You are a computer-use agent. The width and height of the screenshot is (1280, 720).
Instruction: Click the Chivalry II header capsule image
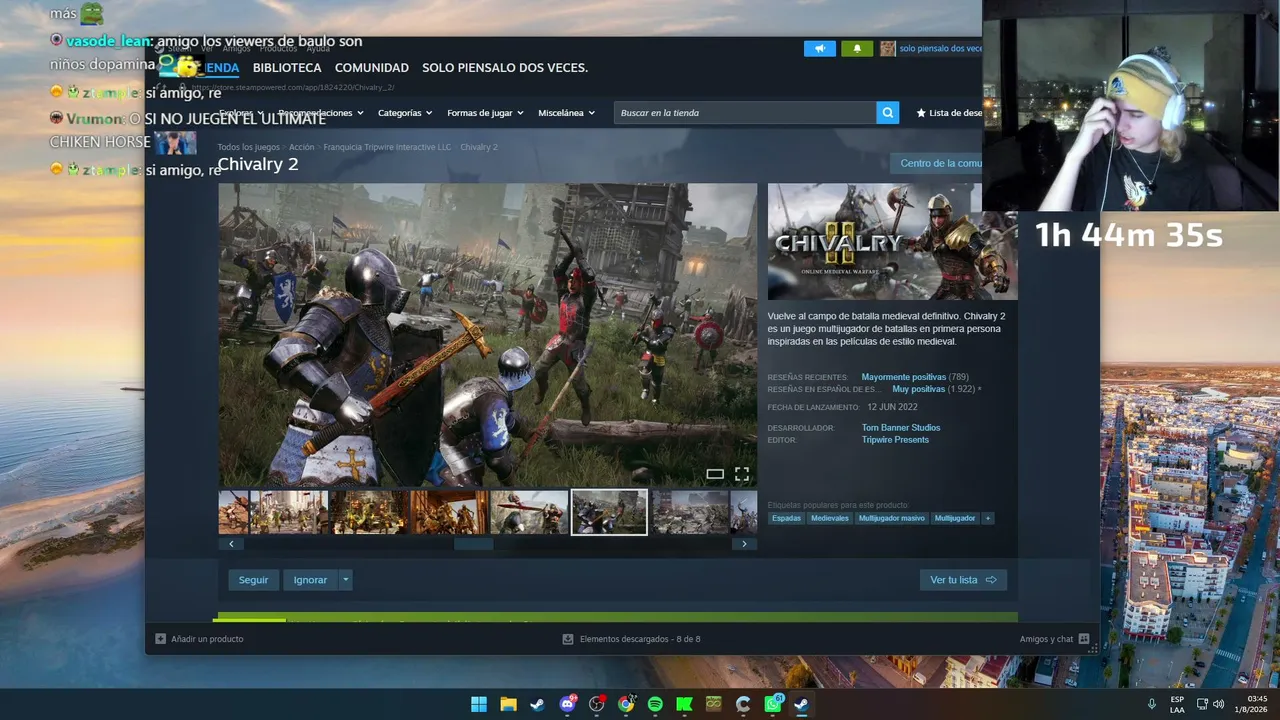[892, 241]
